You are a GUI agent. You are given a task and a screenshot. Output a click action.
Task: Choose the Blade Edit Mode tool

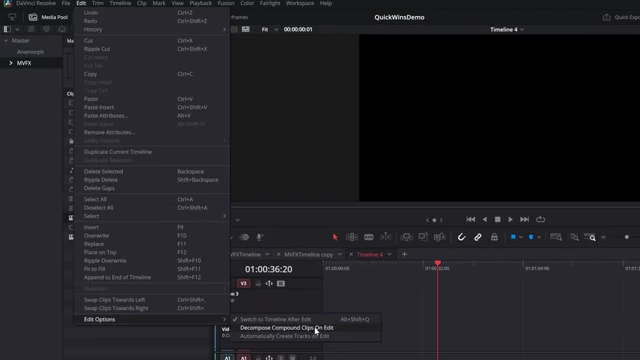(369, 237)
